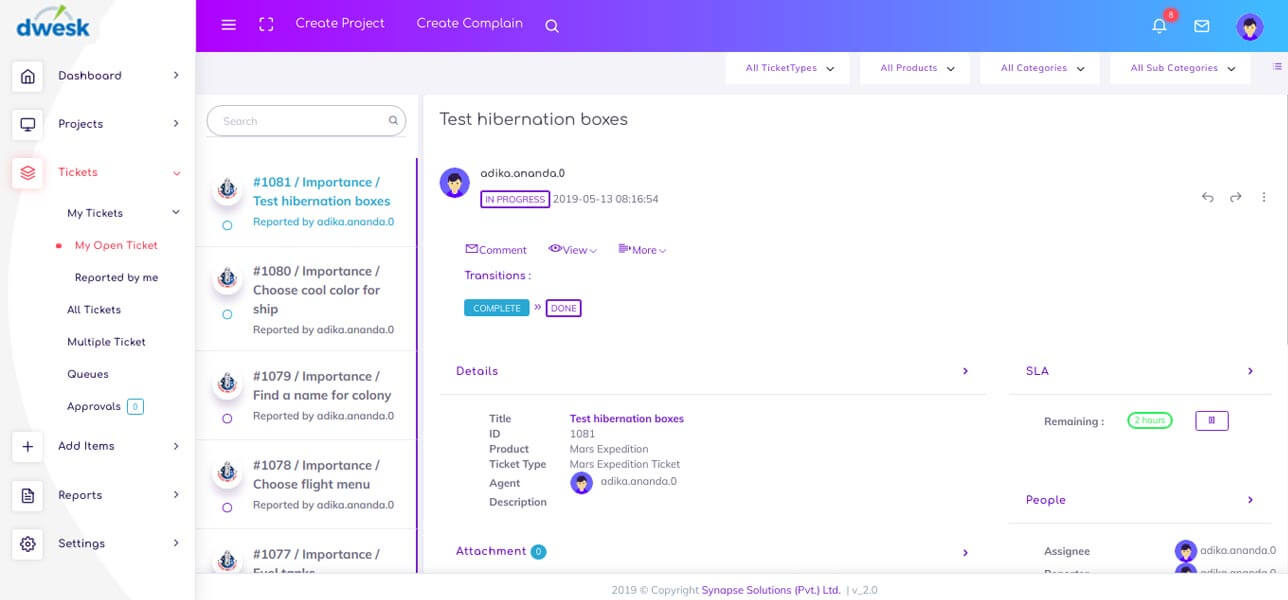
Task: Select the radio circle for ticket #1080
Action: [227, 315]
